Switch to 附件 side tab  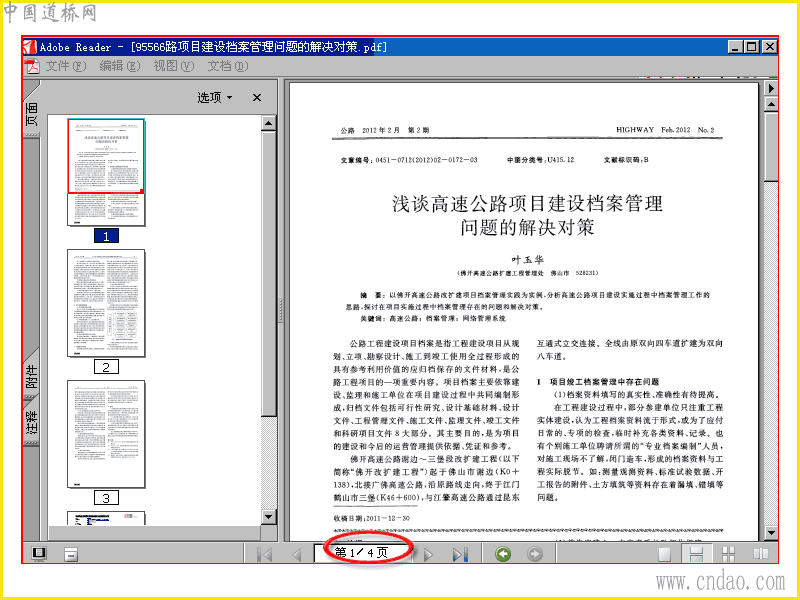(x=32, y=377)
